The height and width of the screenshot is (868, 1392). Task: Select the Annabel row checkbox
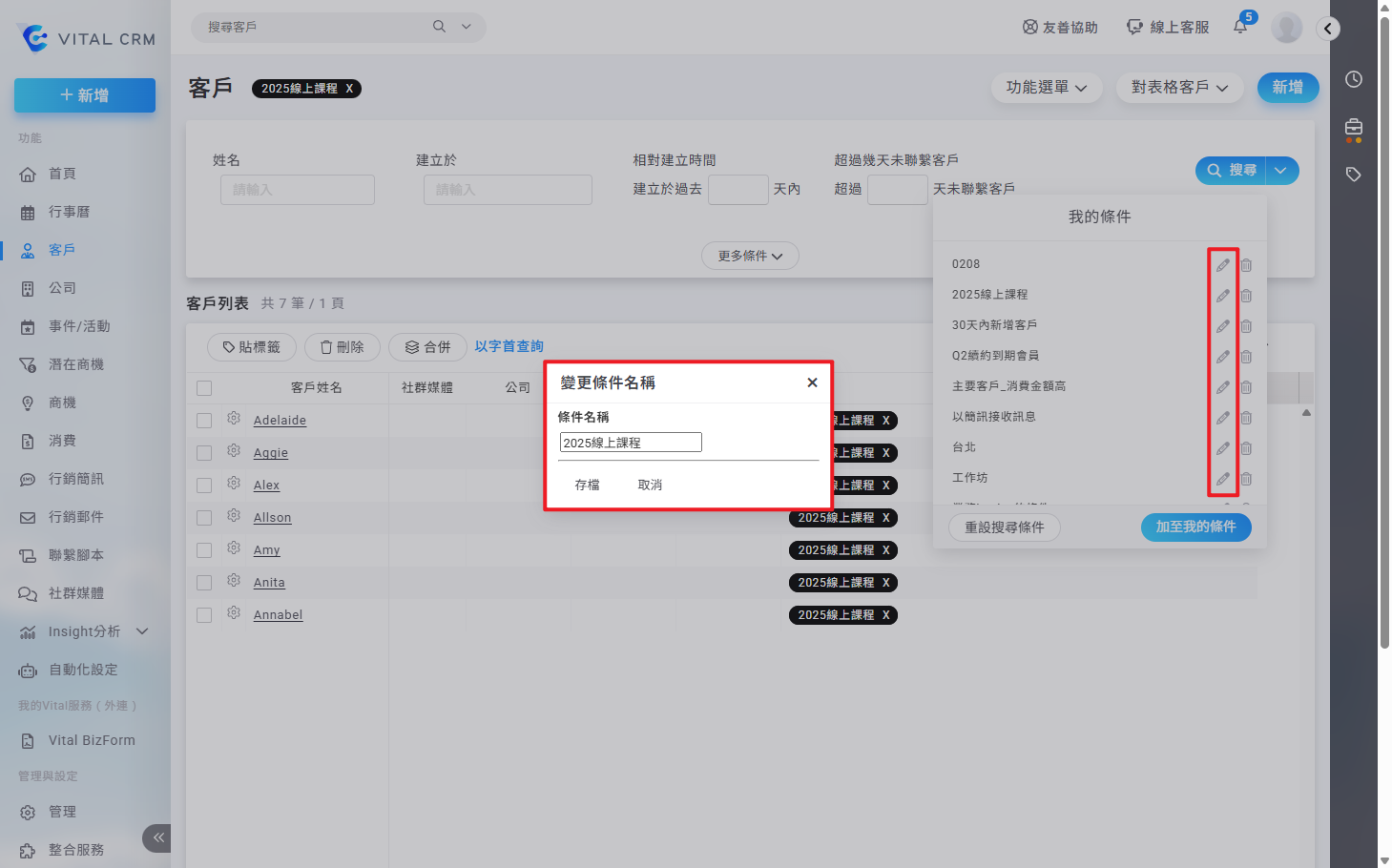204,615
